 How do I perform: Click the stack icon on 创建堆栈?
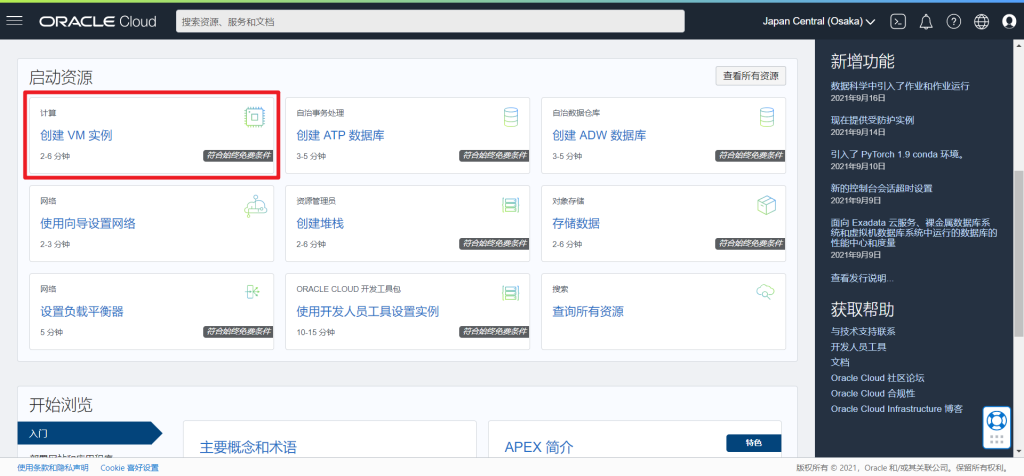[x=510, y=205]
